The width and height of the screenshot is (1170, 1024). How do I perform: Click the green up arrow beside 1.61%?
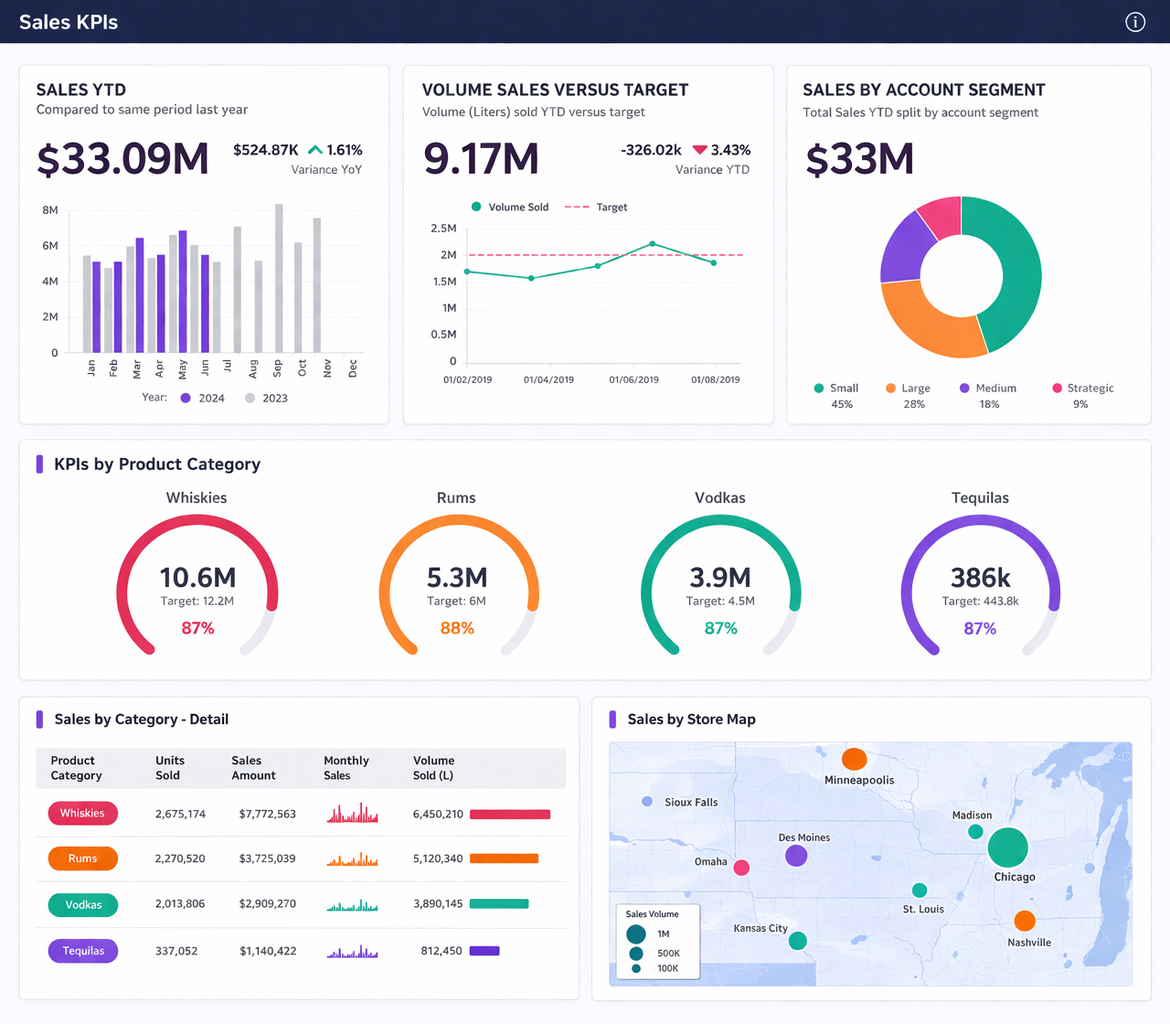coord(315,150)
